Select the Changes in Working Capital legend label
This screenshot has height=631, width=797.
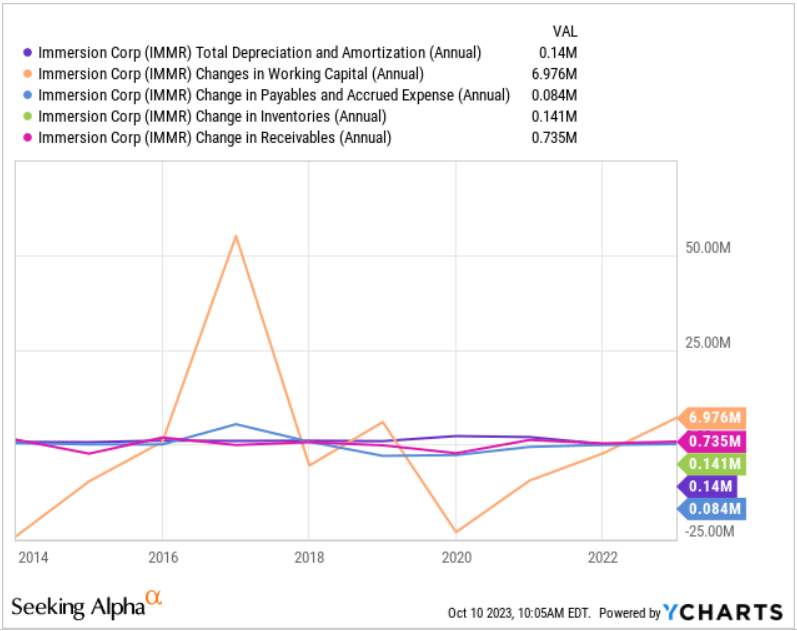pos(231,74)
